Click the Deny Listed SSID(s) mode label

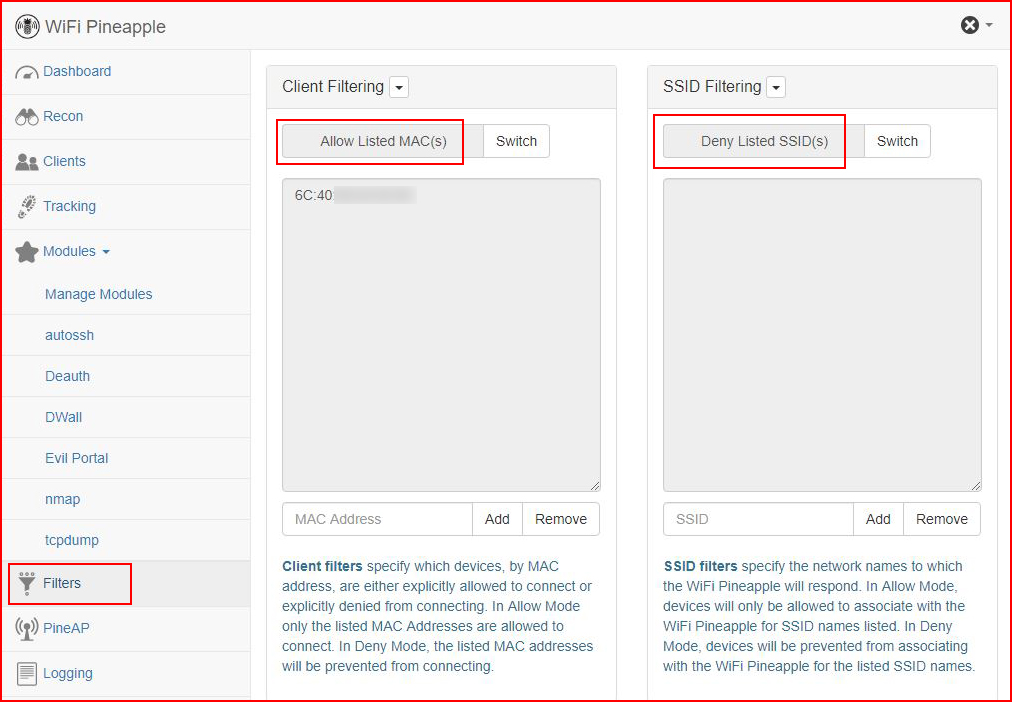764,141
